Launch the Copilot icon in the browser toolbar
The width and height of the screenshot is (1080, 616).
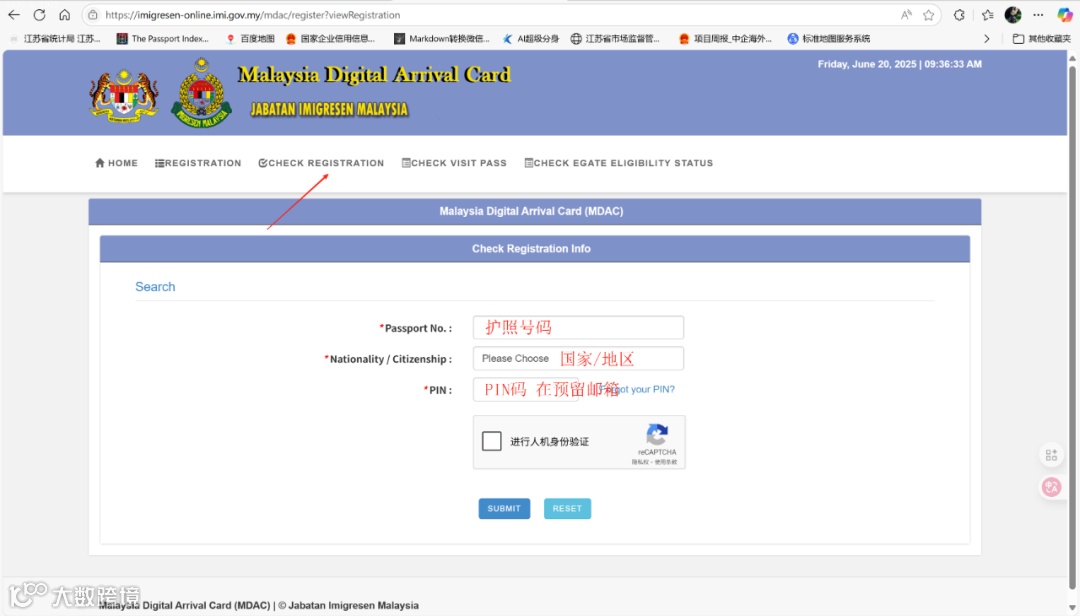pos(1065,14)
